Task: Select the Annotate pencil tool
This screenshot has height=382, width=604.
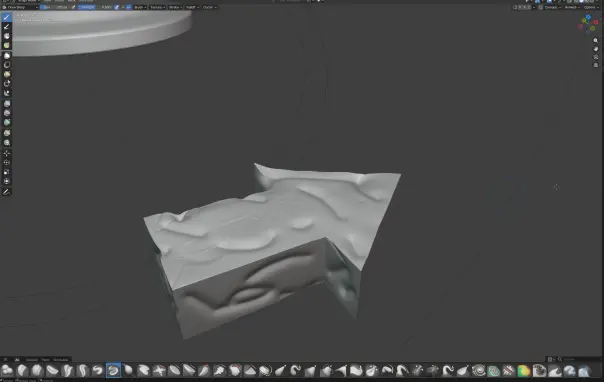Action: coord(7,191)
